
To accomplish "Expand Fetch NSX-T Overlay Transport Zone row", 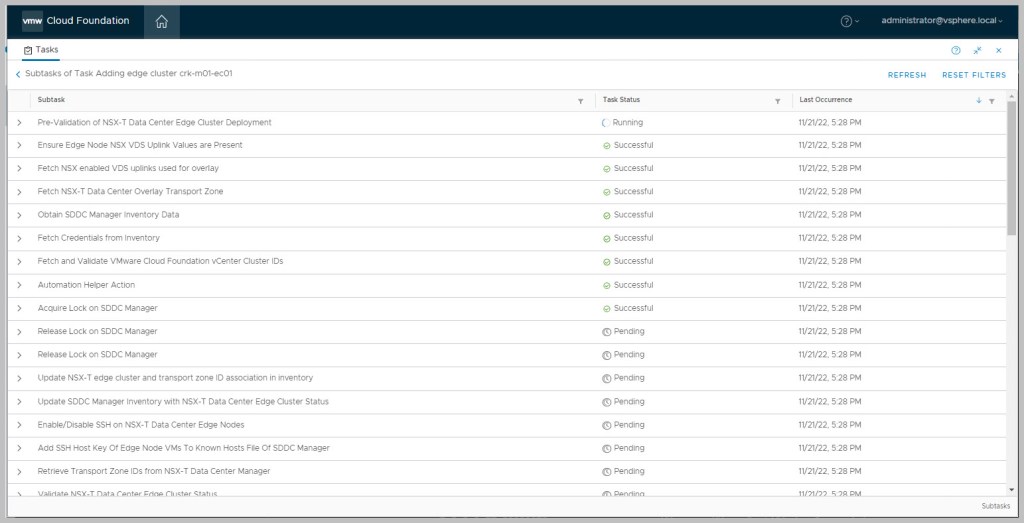I will pos(19,192).
